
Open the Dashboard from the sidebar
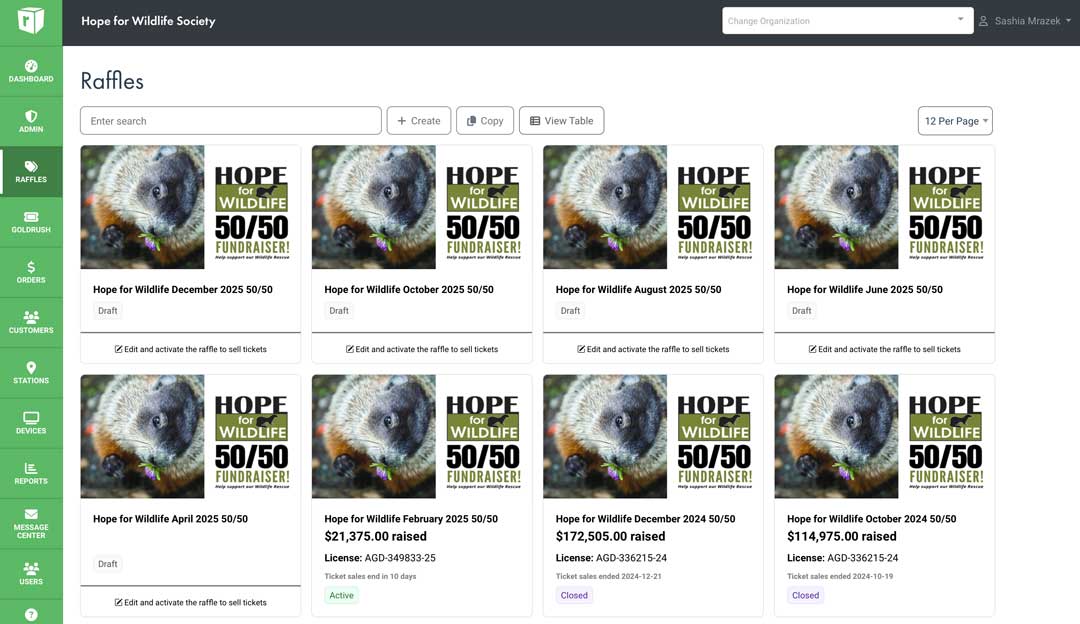[x=31, y=73]
